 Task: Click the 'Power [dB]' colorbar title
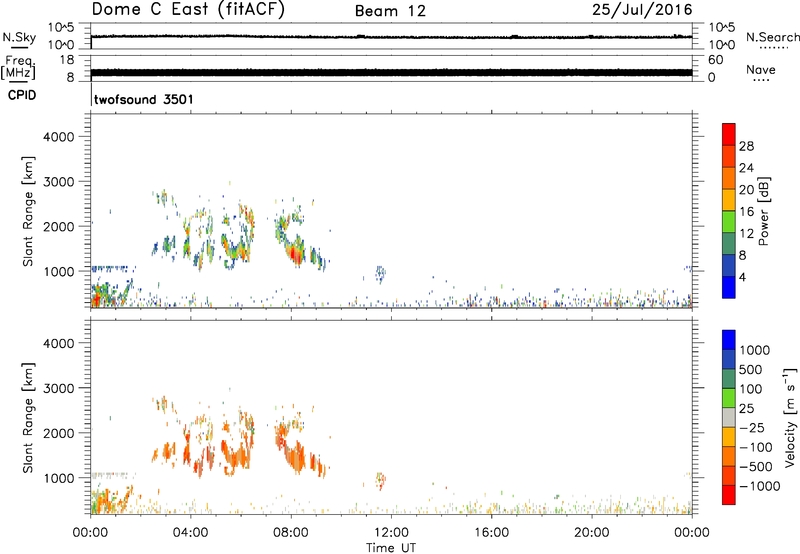coord(763,211)
